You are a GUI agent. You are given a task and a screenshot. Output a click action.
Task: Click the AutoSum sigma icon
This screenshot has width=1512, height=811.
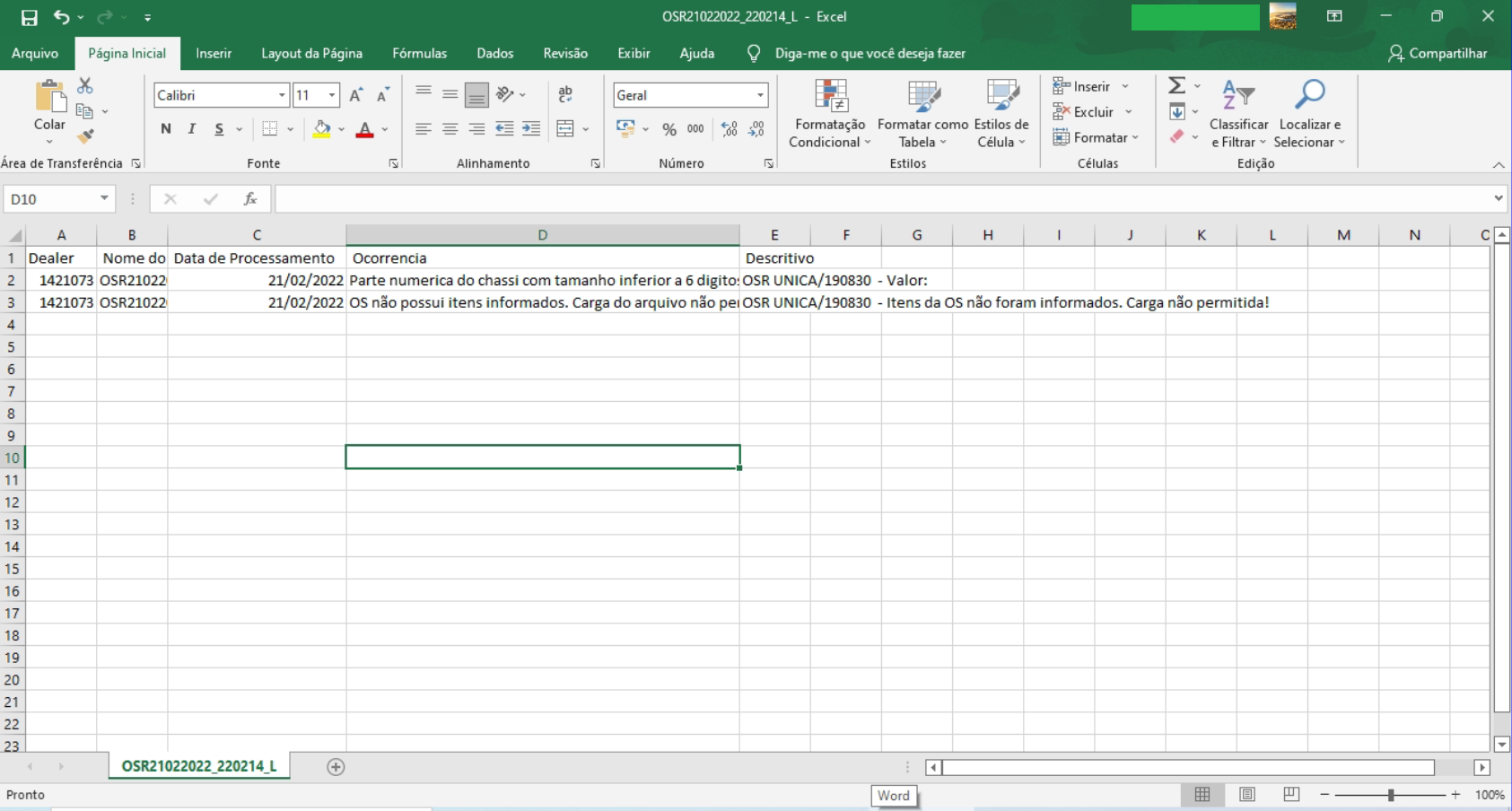1176,85
